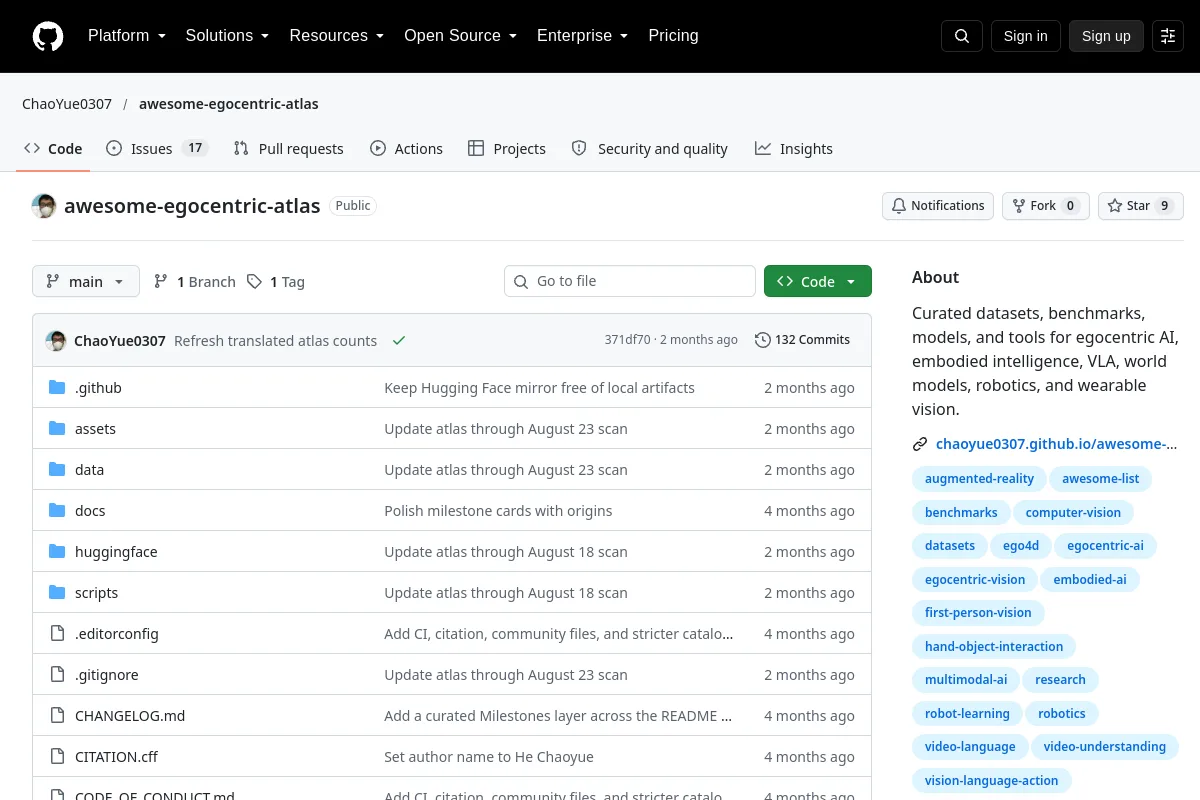This screenshot has width=1200, height=800.
Task: View the 1 Tag link
Action: click(276, 282)
